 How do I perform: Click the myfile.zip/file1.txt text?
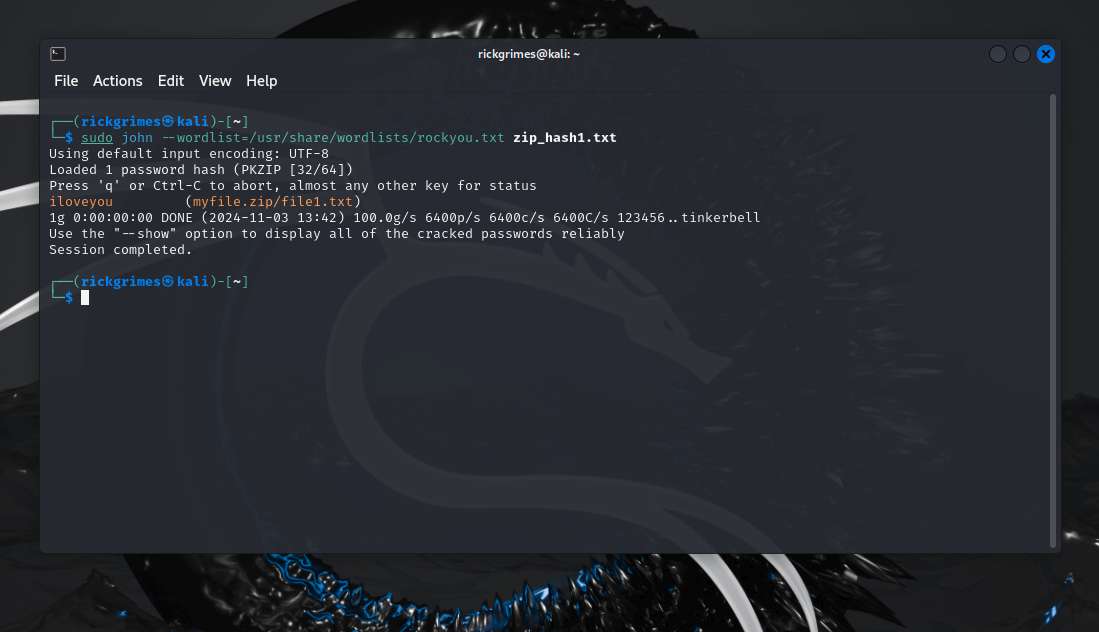(273, 202)
